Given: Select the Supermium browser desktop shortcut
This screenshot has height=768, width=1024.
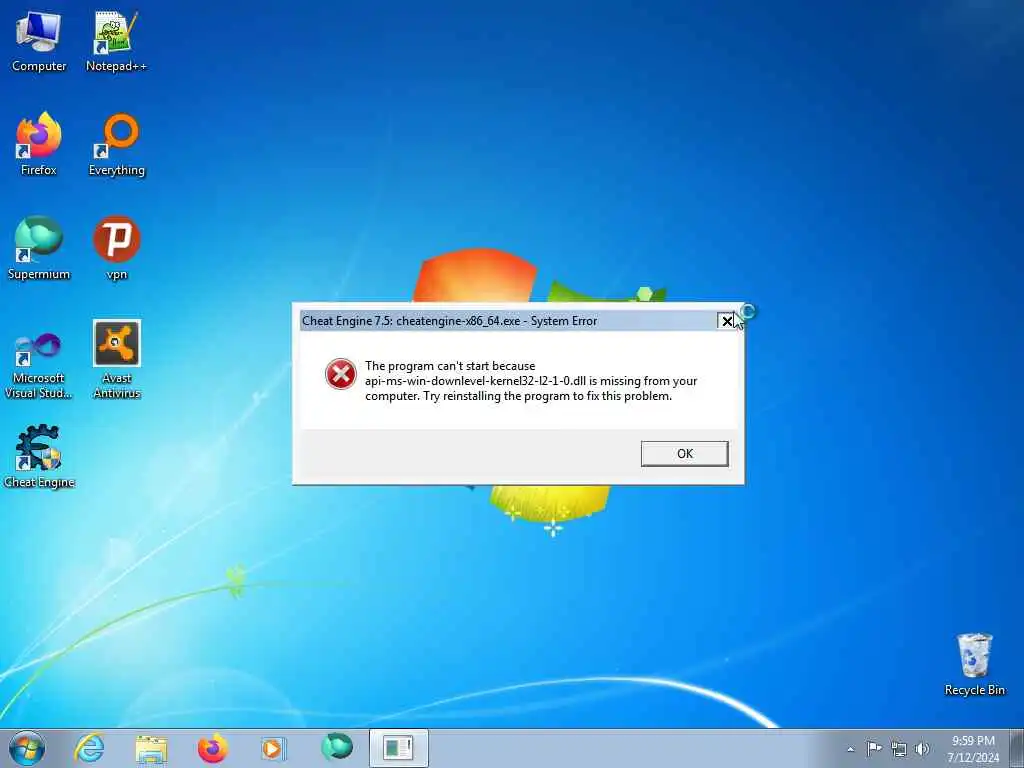Looking at the screenshot, I should tap(39, 248).
